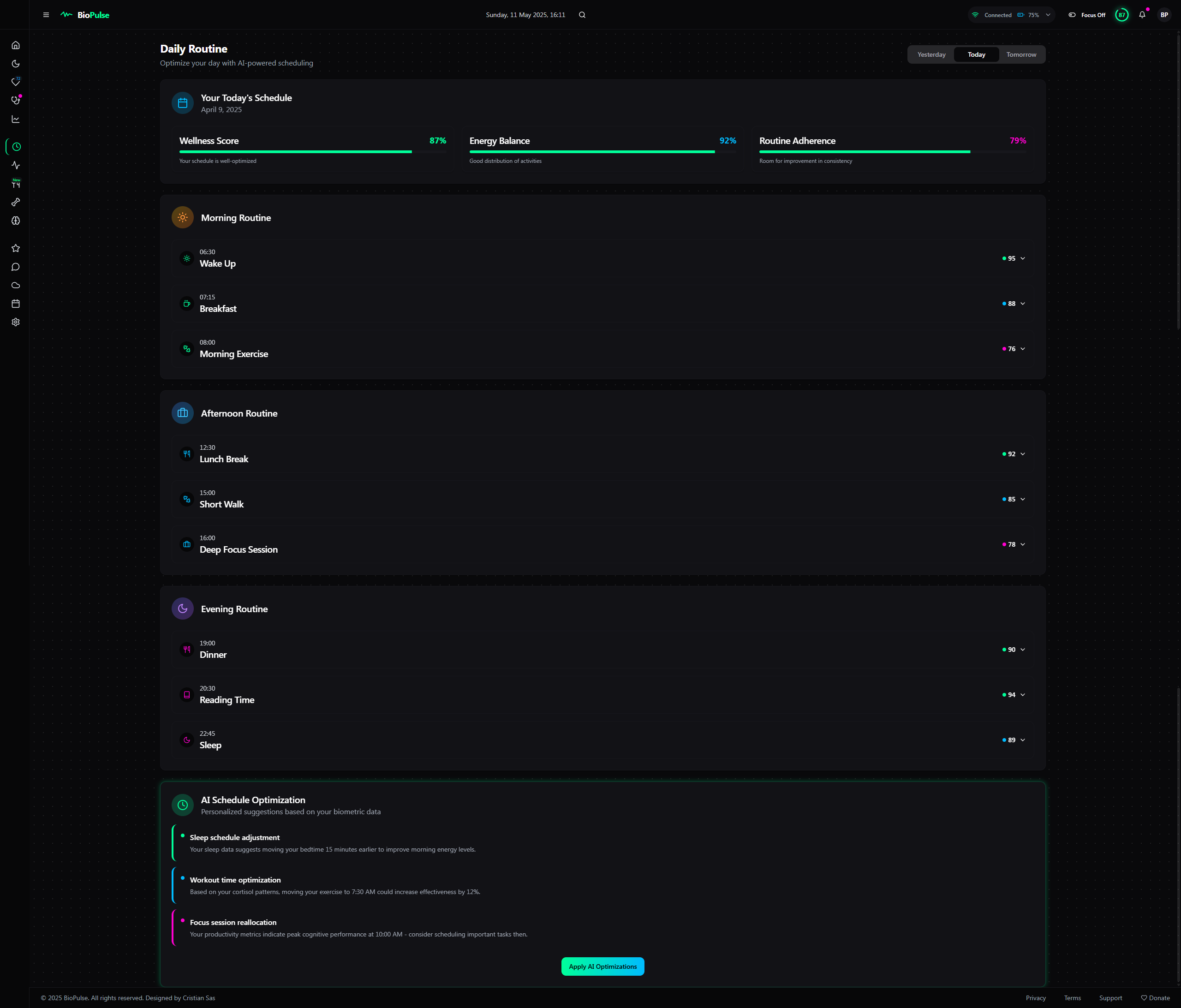Click the Afternoon Routine briefcase icon
This screenshot has height=1008, width=1181.
[x=182, y=413]
